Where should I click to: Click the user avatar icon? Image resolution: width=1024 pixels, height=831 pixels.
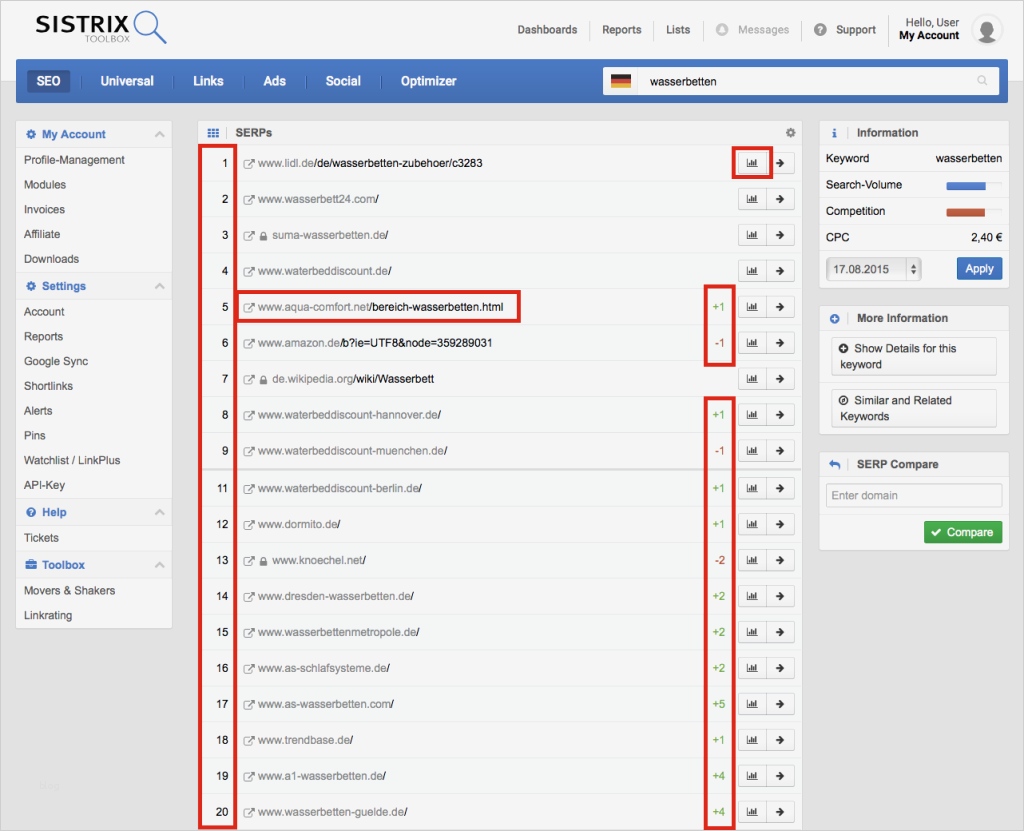987,29
